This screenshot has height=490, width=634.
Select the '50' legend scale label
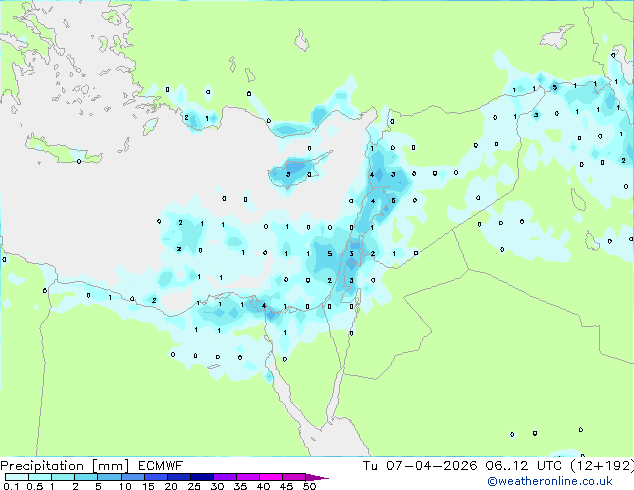point(309,486)
